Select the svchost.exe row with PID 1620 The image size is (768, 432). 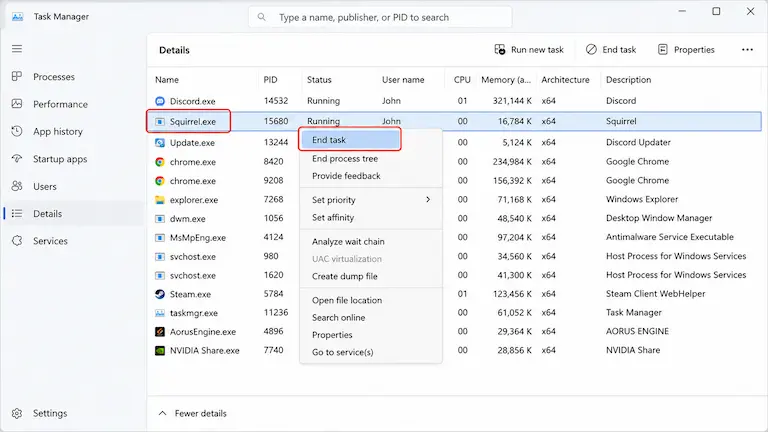454,275
